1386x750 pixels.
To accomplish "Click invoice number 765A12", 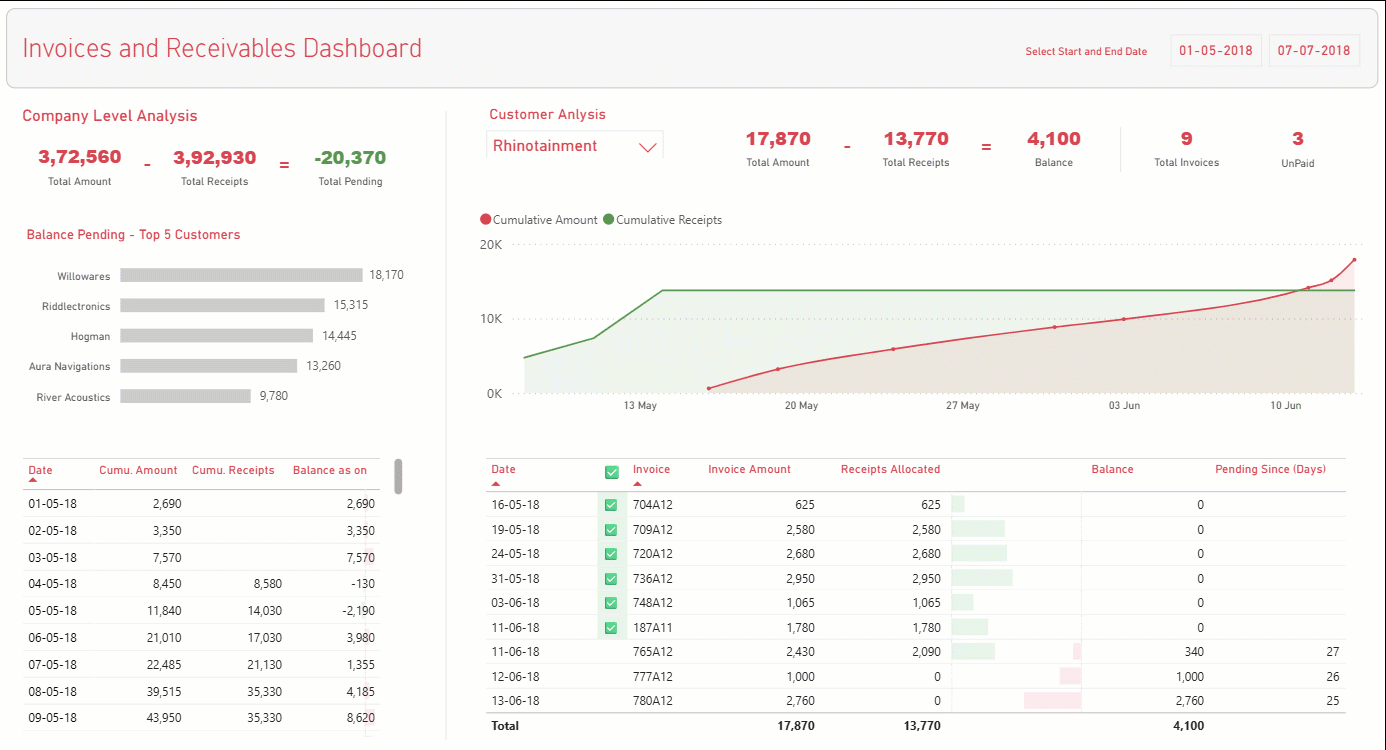I will click(x=652, y=652).
